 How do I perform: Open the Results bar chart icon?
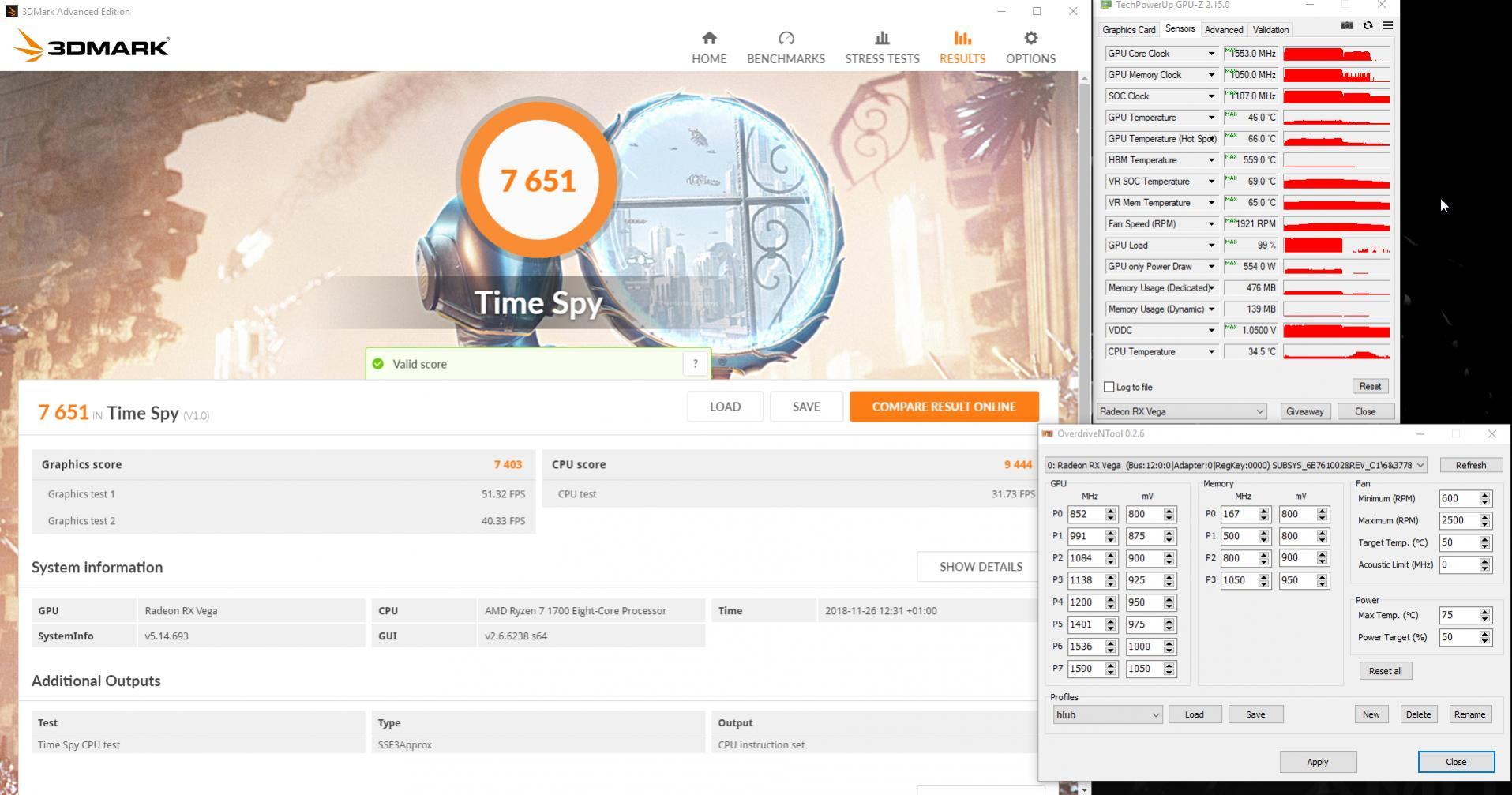[x=962, y=38]
